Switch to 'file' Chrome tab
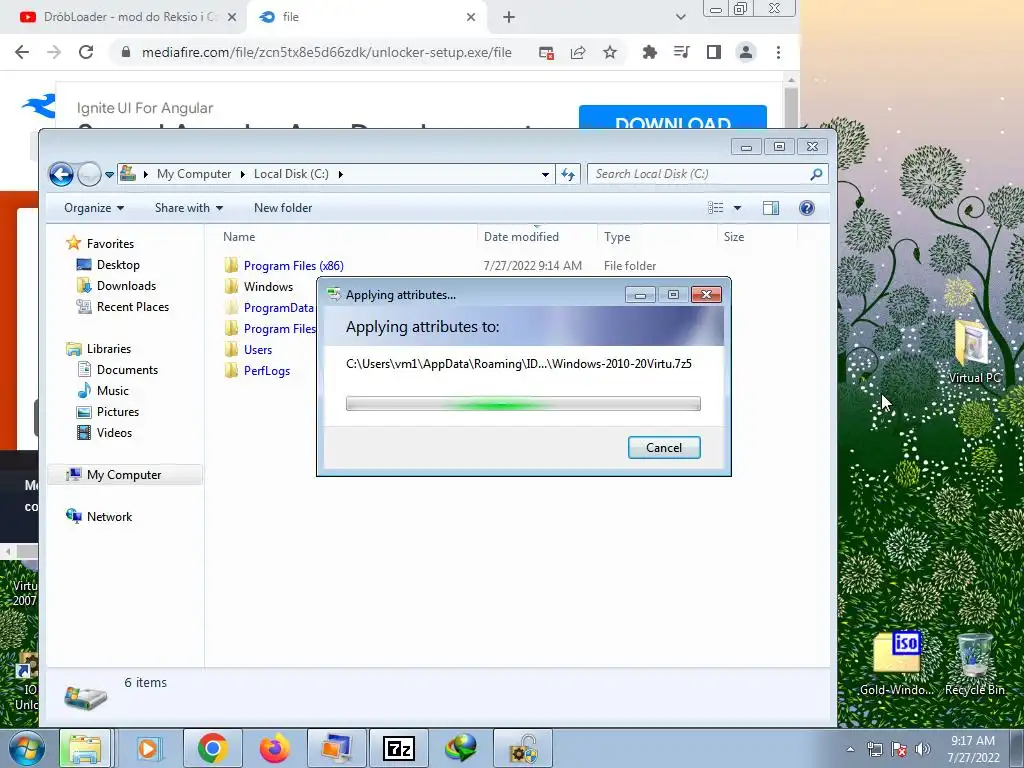Image resolution: width=1024 pixels, height=768 pixels. pyautogui.click(x=366, y=17)
